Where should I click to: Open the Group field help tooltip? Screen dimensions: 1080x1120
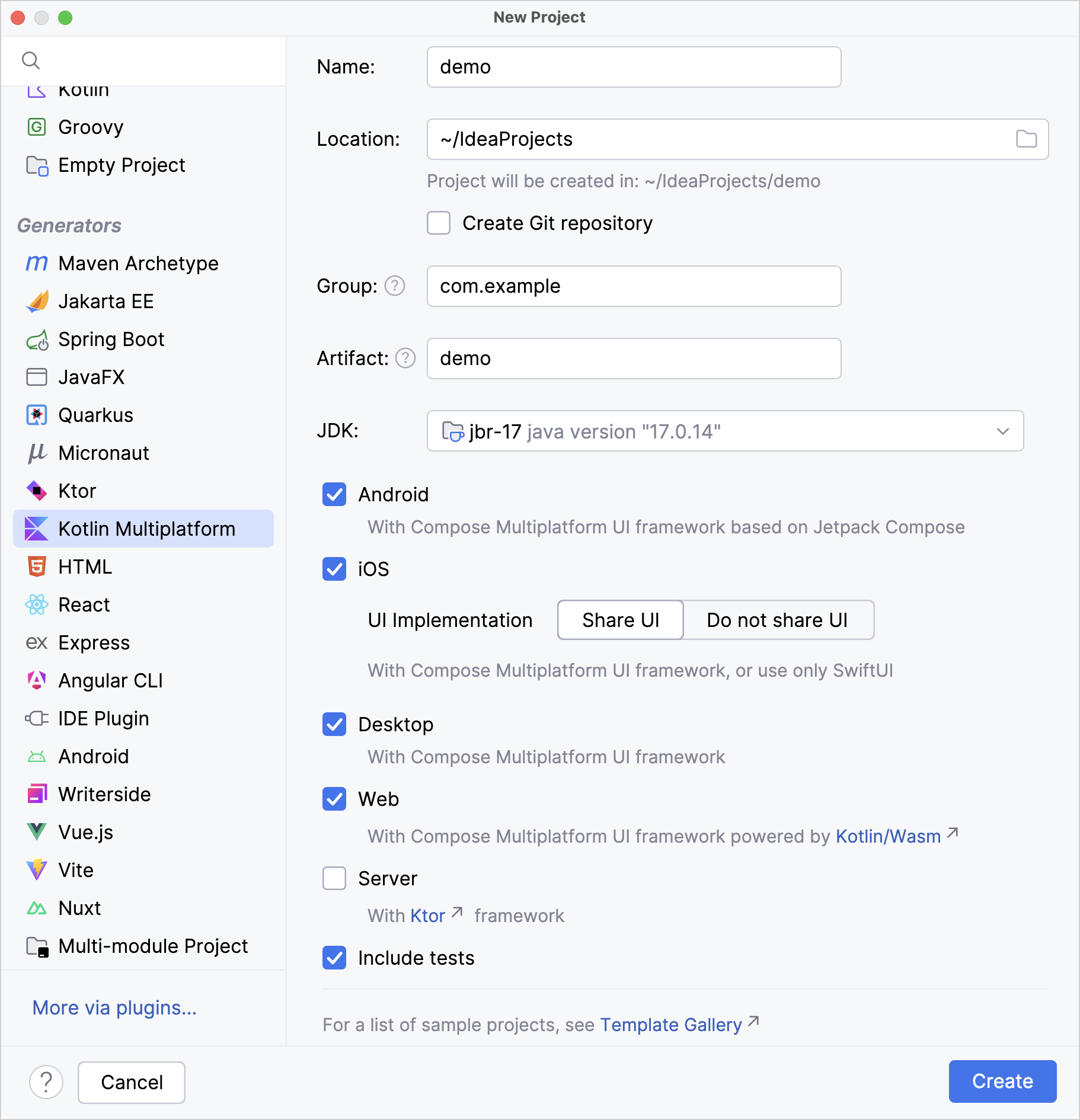[394, 286]
